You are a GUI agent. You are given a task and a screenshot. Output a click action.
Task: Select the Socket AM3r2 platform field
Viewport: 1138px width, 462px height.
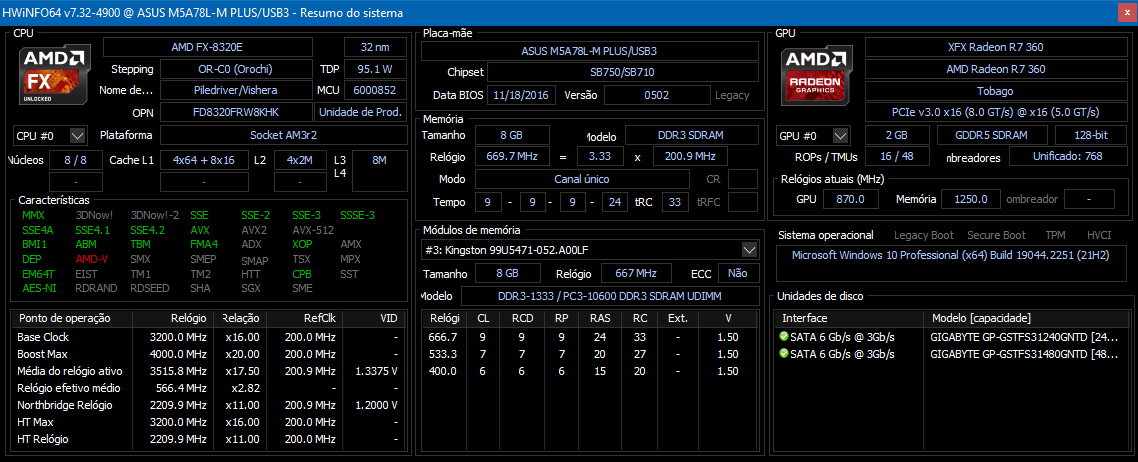tap(283, 136)
